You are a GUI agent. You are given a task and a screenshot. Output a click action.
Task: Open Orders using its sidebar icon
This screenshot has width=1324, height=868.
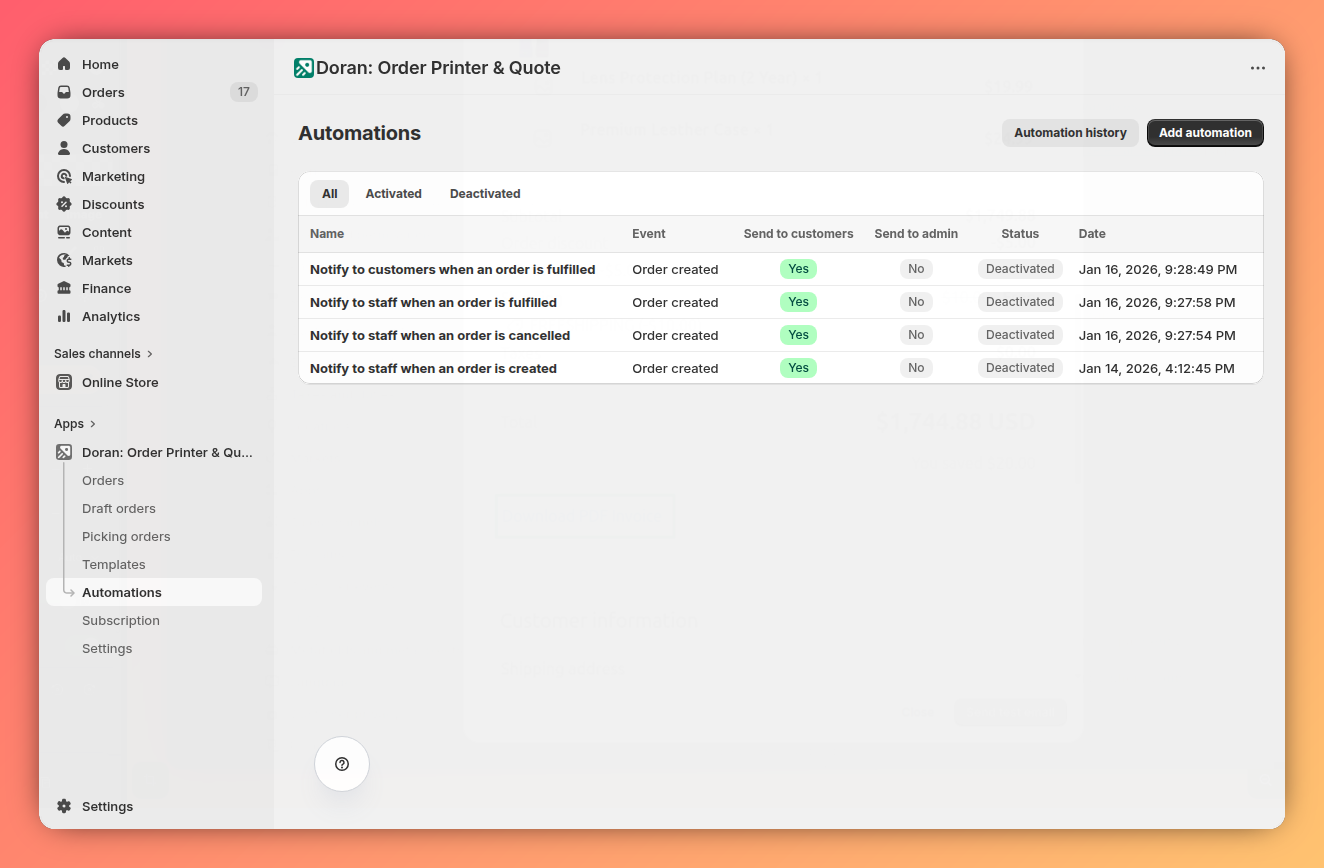64,92
